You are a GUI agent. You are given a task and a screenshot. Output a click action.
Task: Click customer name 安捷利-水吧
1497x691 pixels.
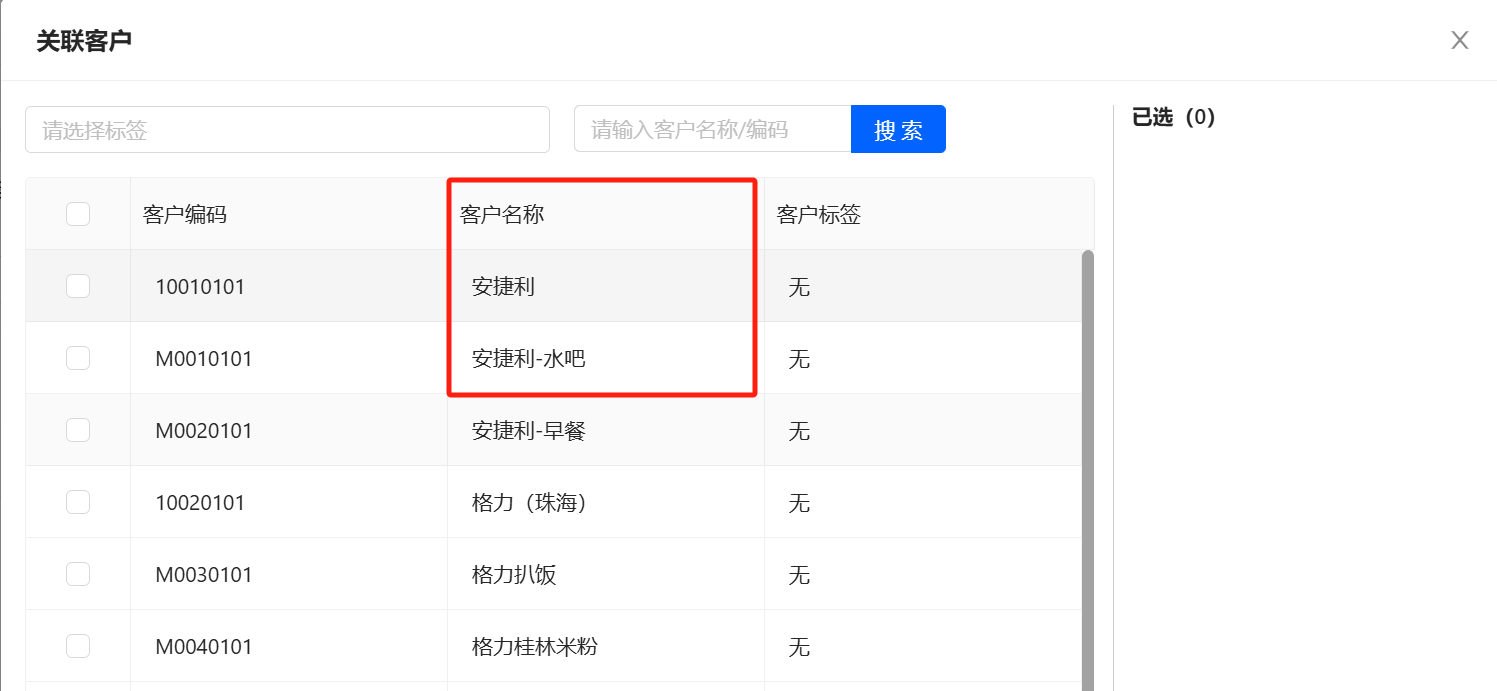[x=529, y=359]
